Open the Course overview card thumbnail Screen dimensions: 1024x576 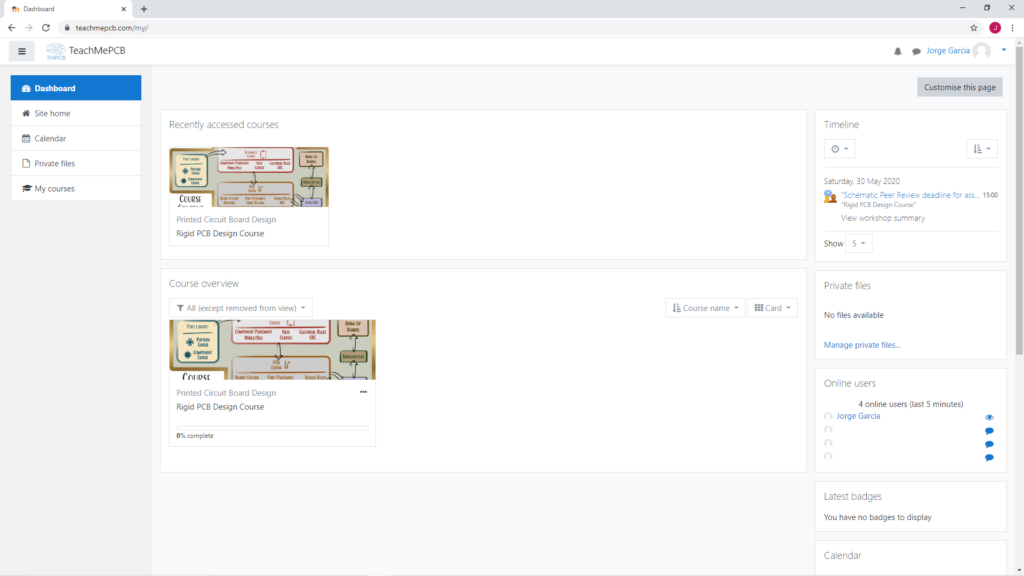coord(272,350)
